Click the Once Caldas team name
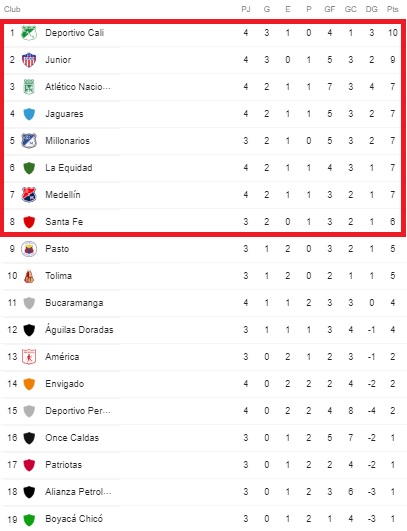Viewport: 407px width, 531px height. (72, 438)
